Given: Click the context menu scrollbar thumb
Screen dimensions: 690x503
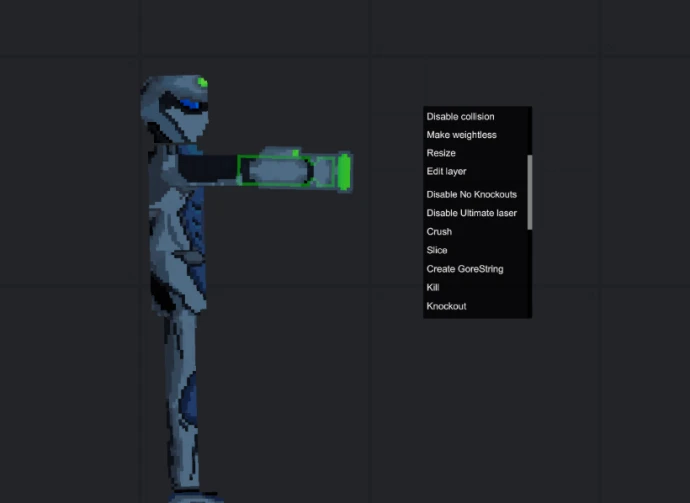Looking at the screenshot, I should (530, 190).
